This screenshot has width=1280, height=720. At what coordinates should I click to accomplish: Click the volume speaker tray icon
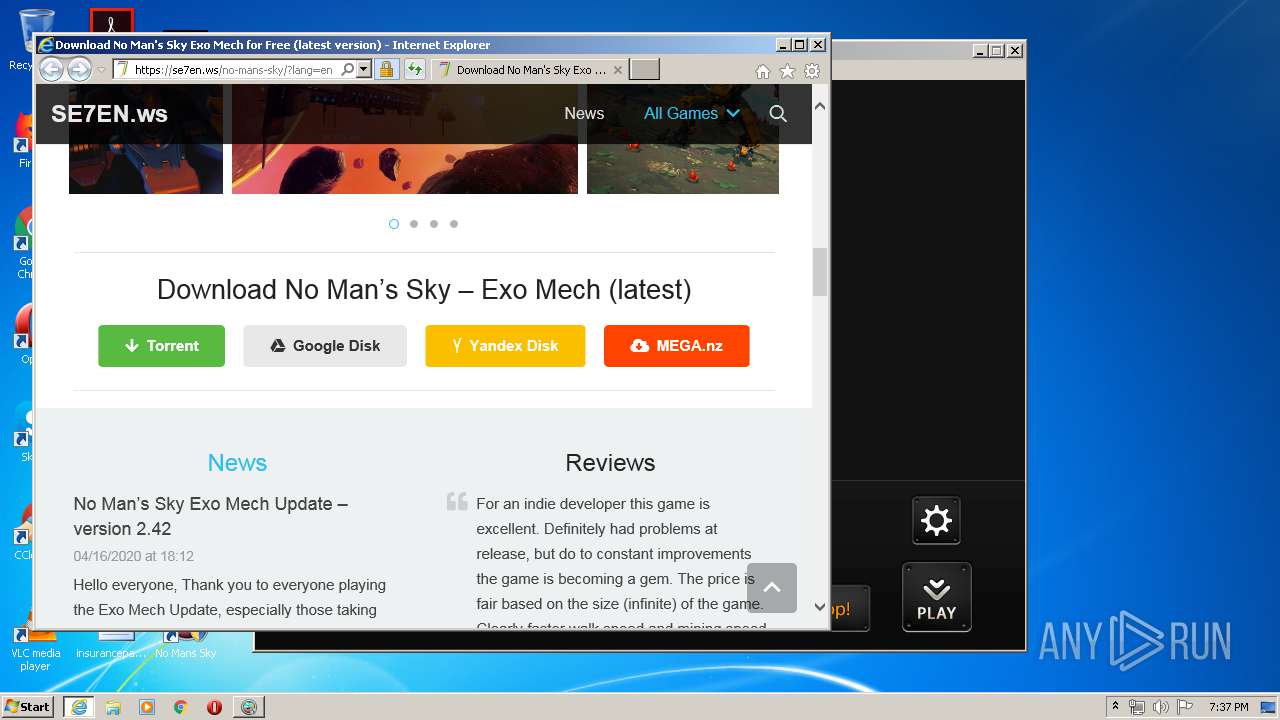(x=1162, y=707)
